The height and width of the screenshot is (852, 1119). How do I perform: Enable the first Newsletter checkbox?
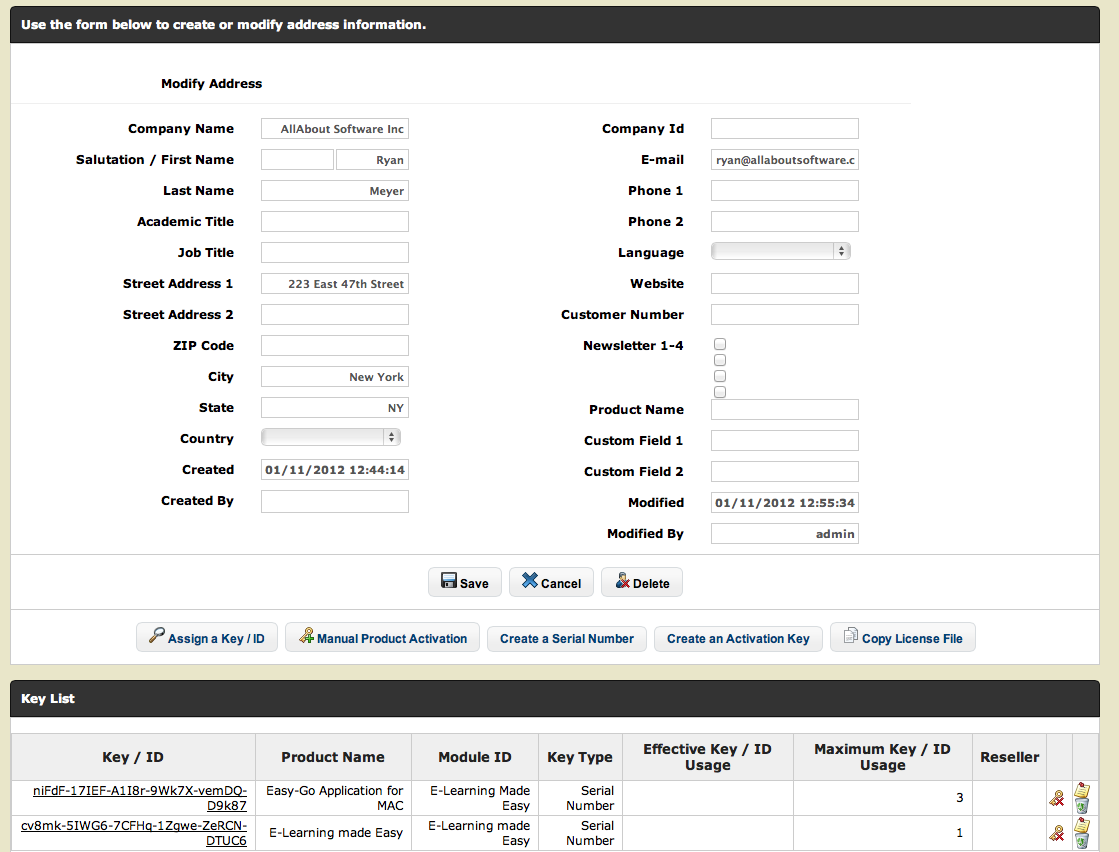coord(720,344)
